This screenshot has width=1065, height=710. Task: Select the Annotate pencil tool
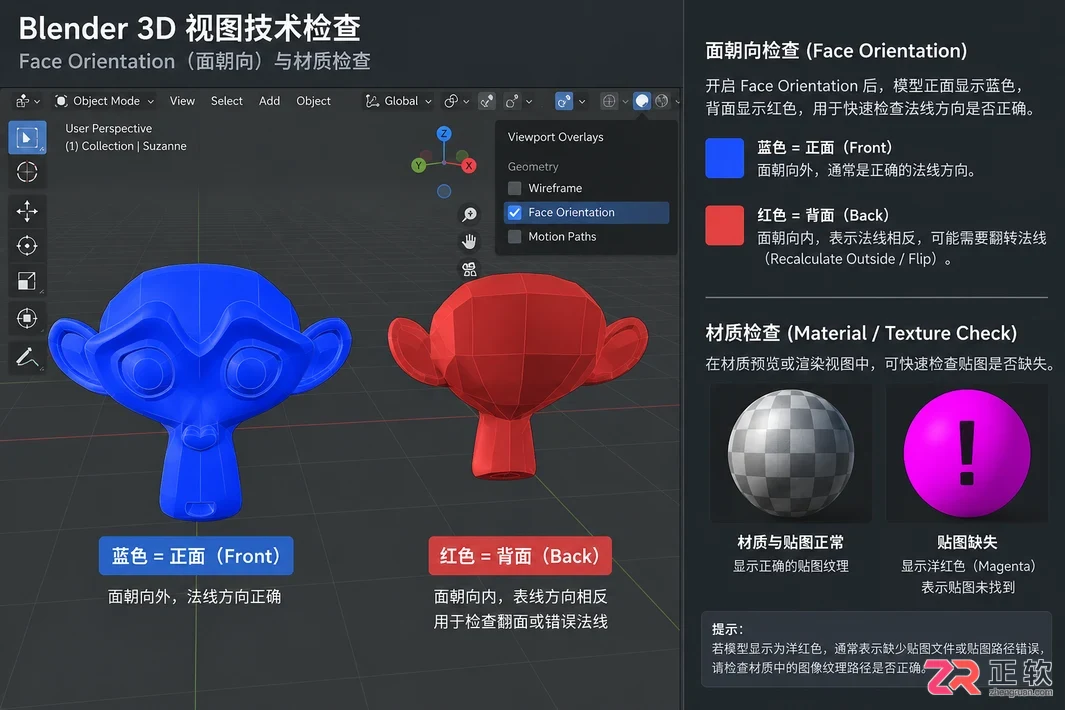pyautogui.click(x=27, y=357)
